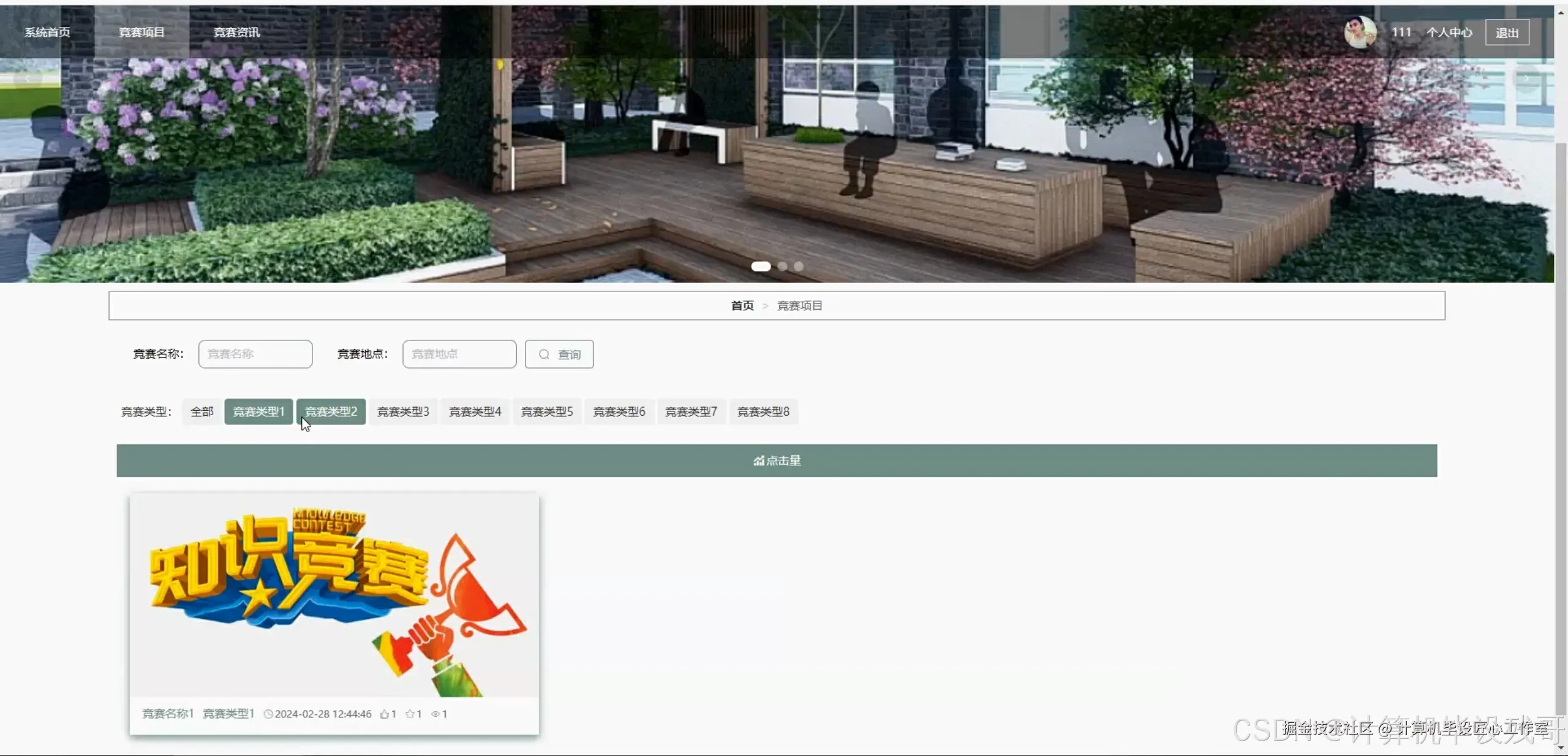The height and width of the screenshot is (756, 1568).
Task: Open 个人中心 from the top bar
Action: [x=1451, y=32]
